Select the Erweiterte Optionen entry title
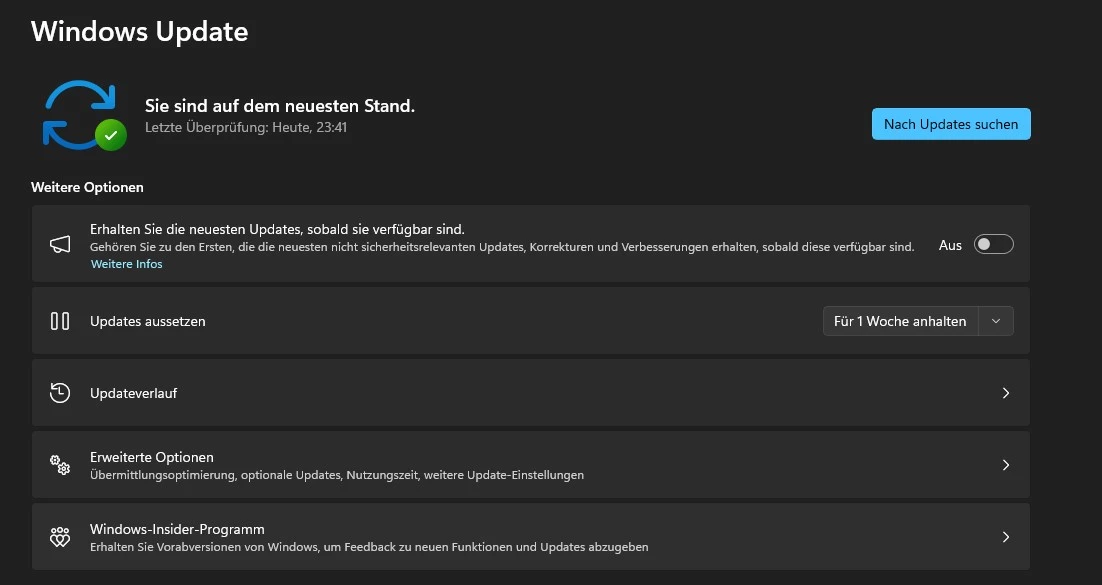The image size is (1102, 585). pyautogui.click(x=152, y=457)
